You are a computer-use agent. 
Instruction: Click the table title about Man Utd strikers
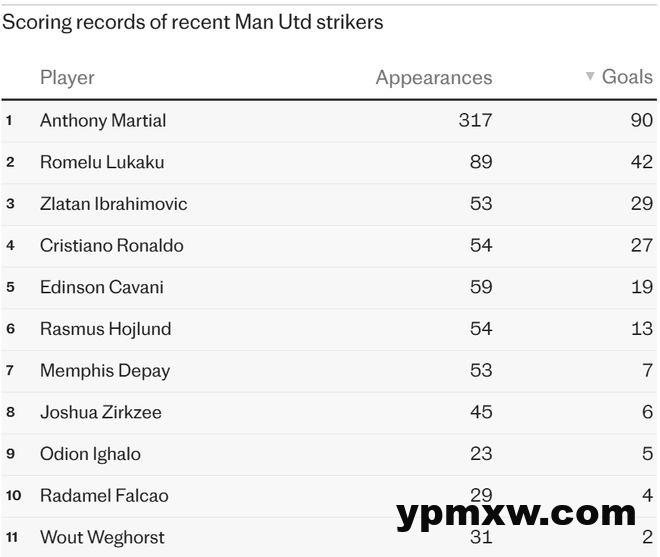coord(193,22)
